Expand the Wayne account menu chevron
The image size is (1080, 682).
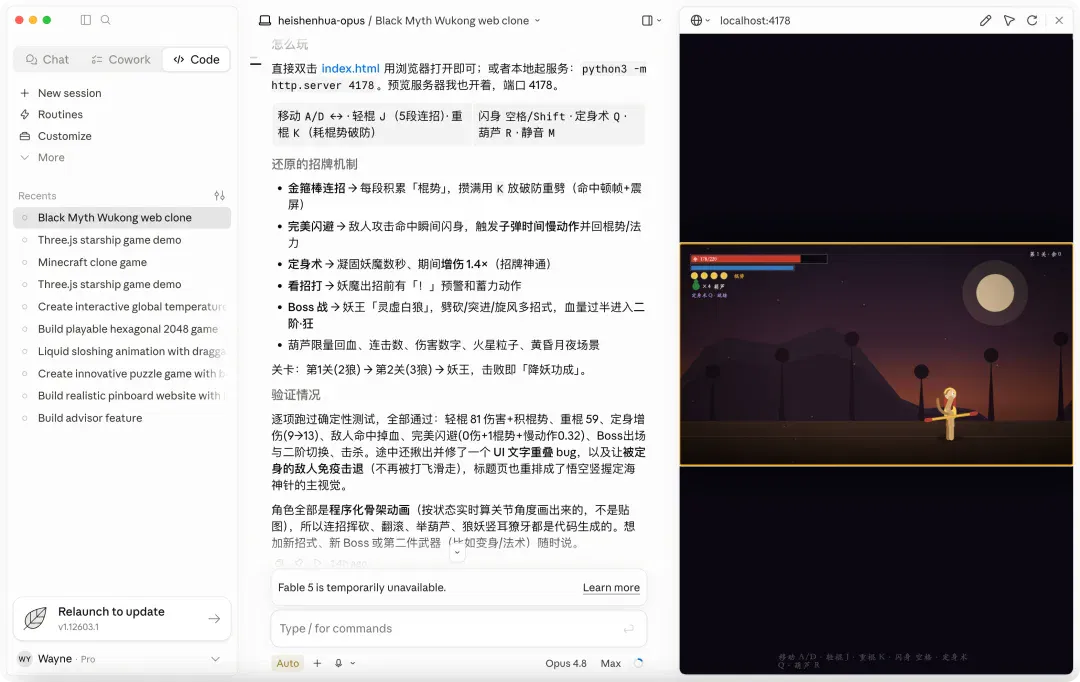[x=215, y=659]
